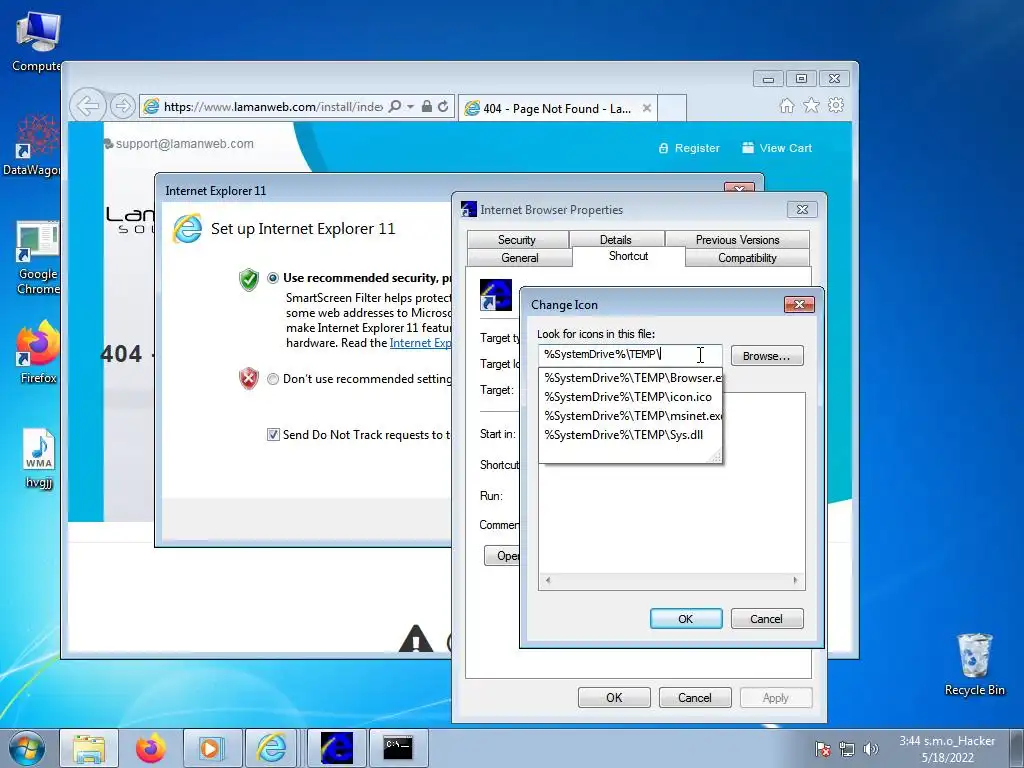Open Internet Explorer Tools gear

coord(836,105)
